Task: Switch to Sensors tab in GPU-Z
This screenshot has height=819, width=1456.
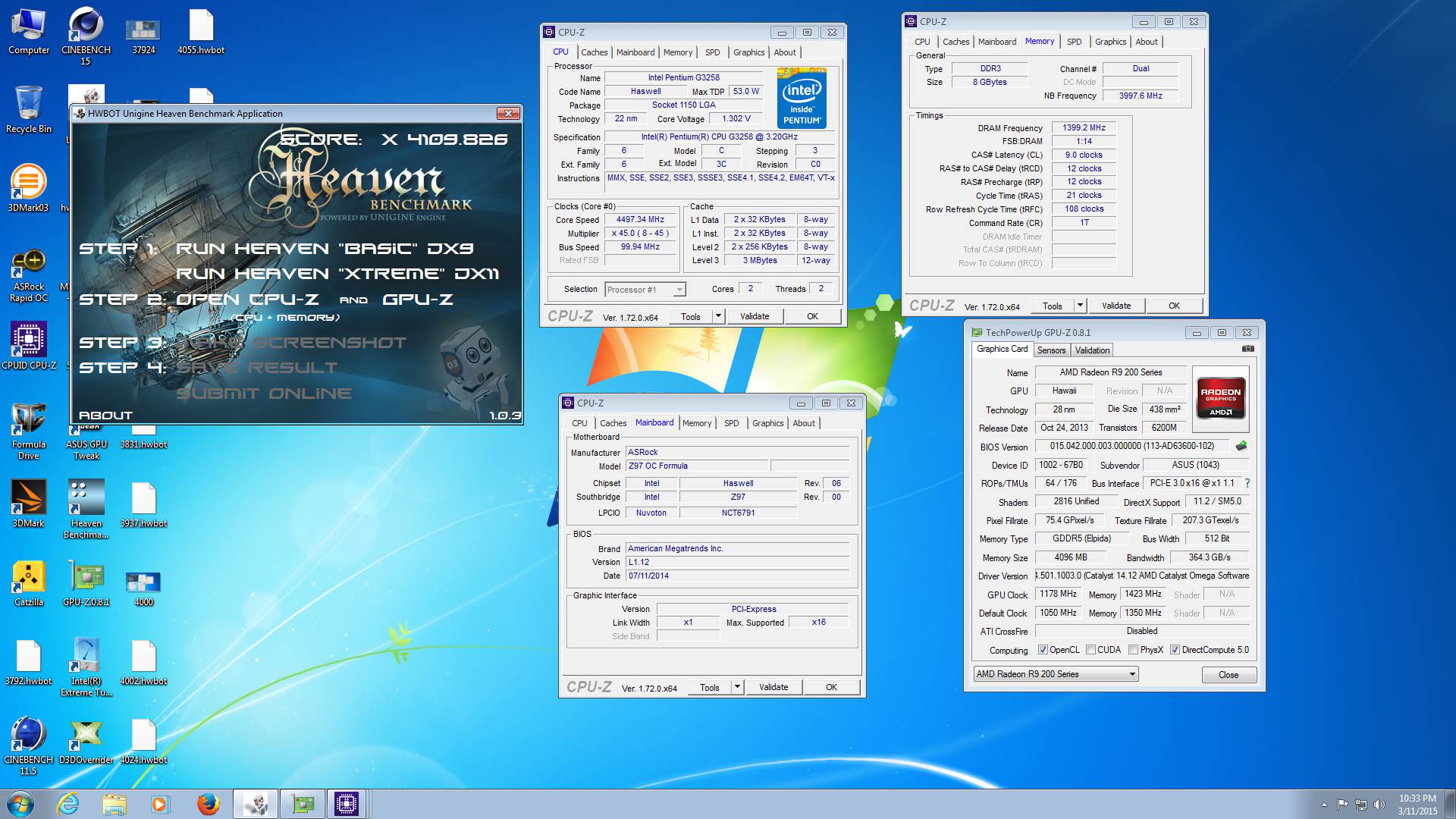Action: pyautogui.click(x=1051, y=350)
